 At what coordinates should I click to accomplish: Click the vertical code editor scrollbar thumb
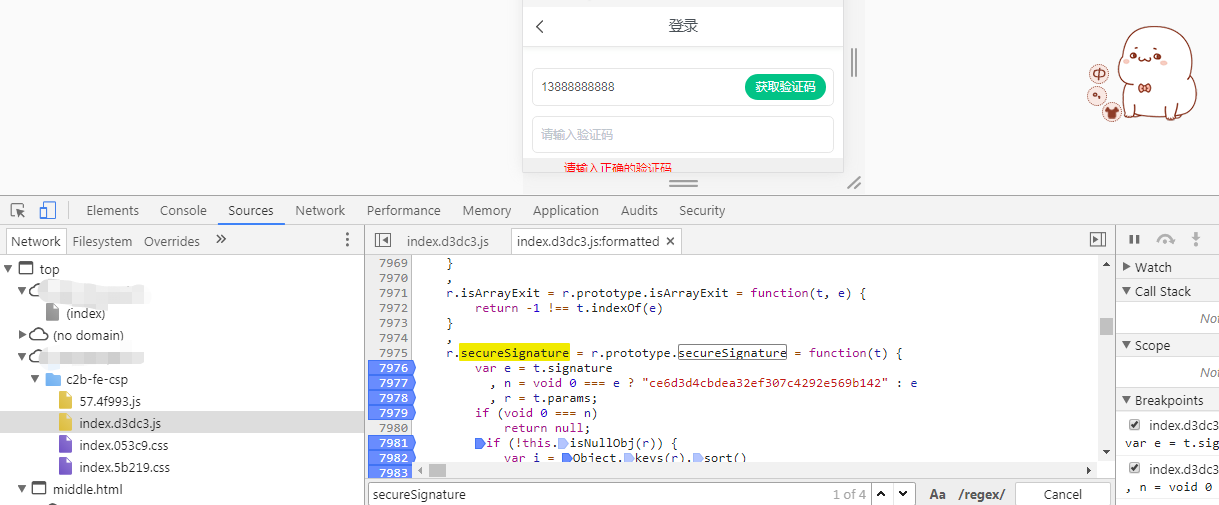[x=1106, y=326]
